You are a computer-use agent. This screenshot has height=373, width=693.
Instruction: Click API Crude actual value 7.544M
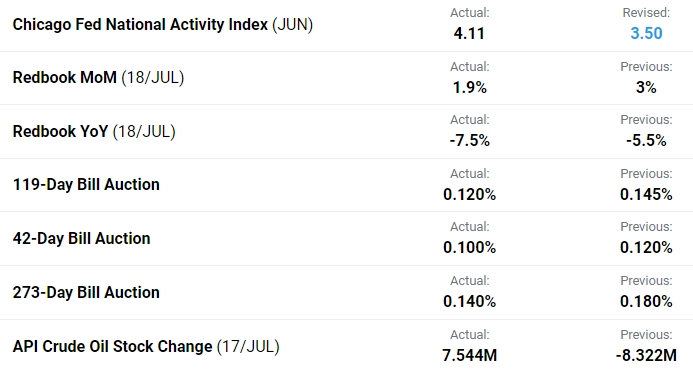click(x=469, y=355)
